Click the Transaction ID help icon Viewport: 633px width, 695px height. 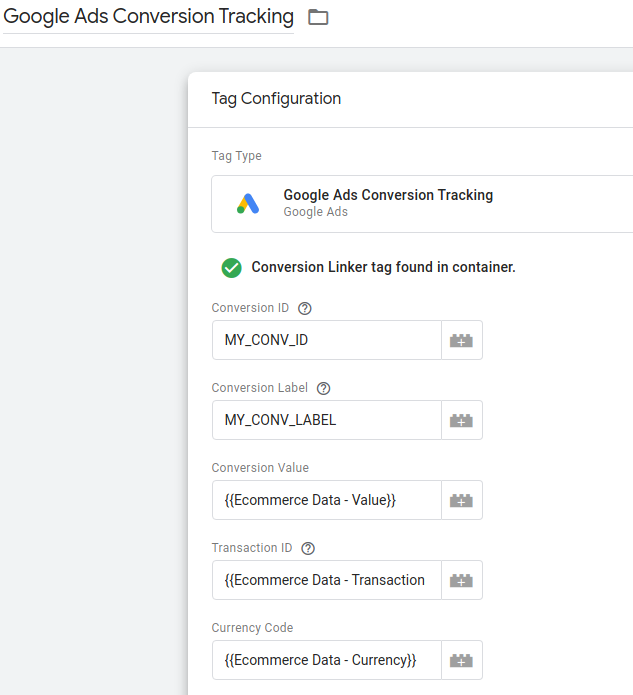pyautogui.click(x=308, y=548)
